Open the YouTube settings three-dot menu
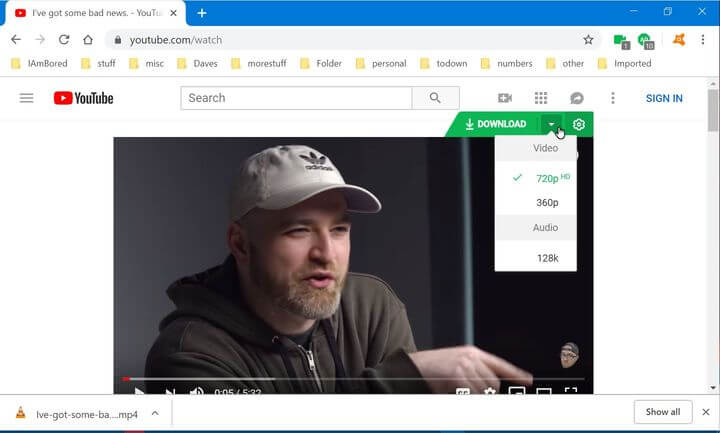Image resolution: width=720 pixels, height=433 pixels. click(613, 98)
